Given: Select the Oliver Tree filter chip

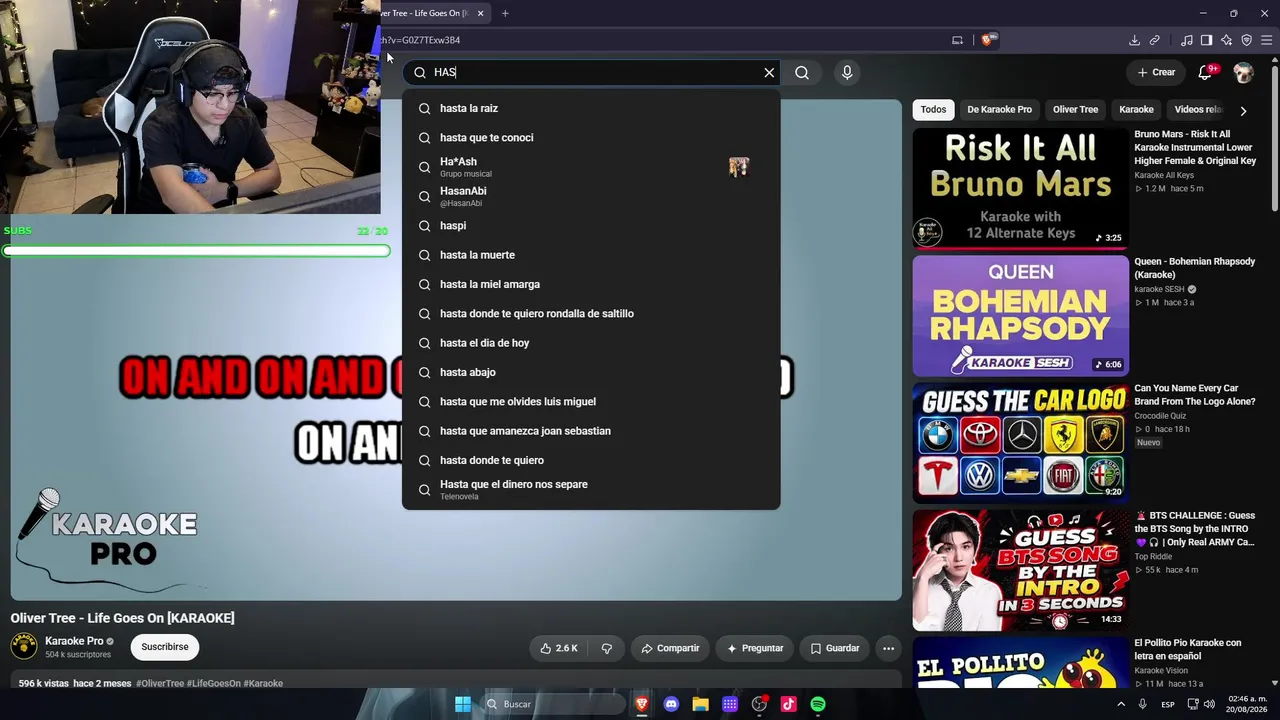Looking at the screenshot, I should pos(1075,110).
